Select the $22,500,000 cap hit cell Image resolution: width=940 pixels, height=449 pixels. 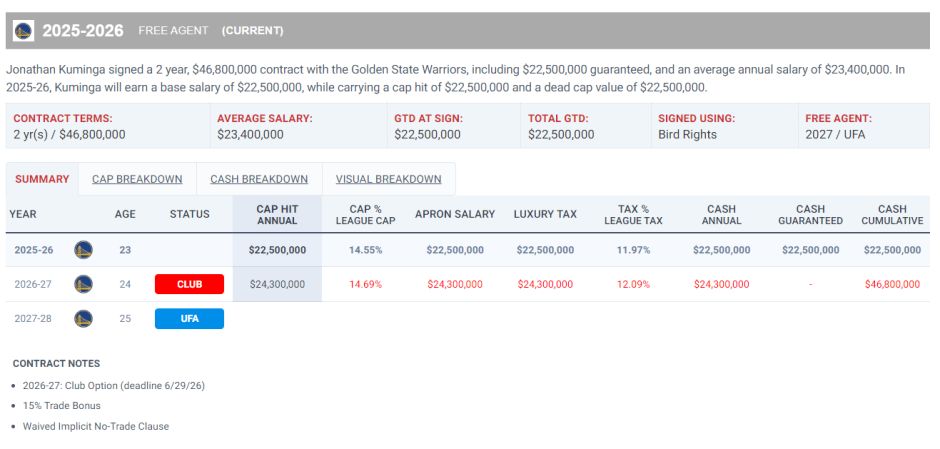(x=277, y=250)
